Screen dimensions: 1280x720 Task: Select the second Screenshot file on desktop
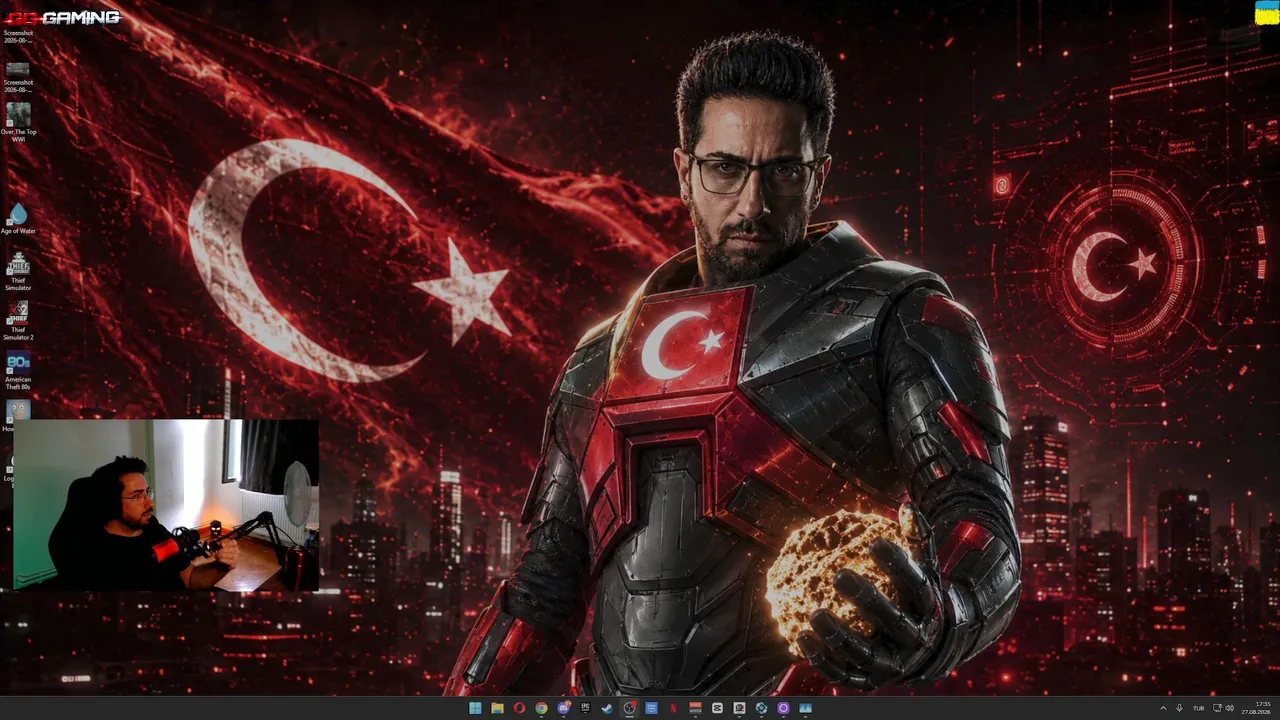click(x=18, y=76)
